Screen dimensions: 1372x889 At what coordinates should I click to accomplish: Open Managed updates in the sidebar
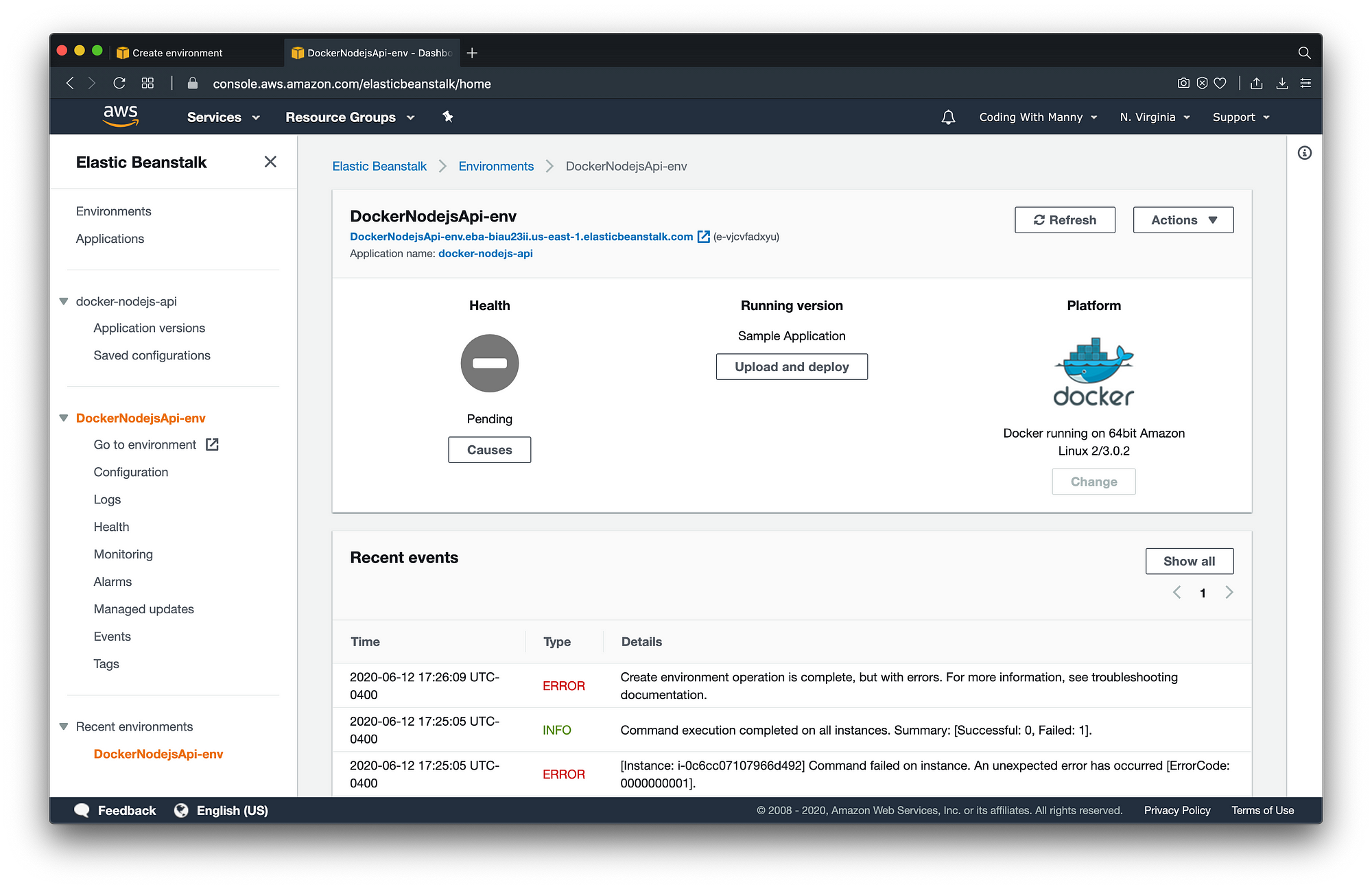tap(143, 609)
